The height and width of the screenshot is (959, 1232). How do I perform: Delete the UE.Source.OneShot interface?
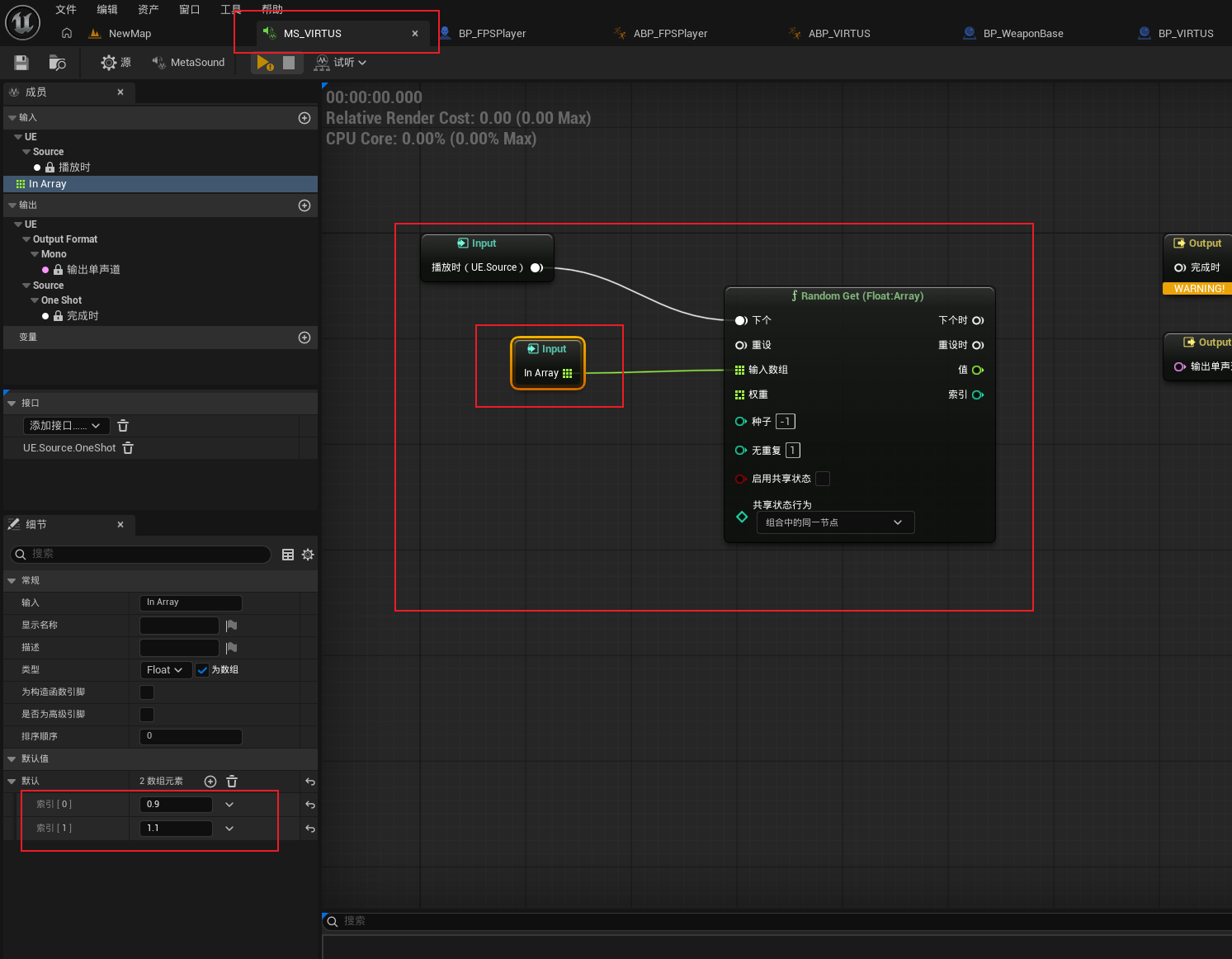click(x=128, y=448)
